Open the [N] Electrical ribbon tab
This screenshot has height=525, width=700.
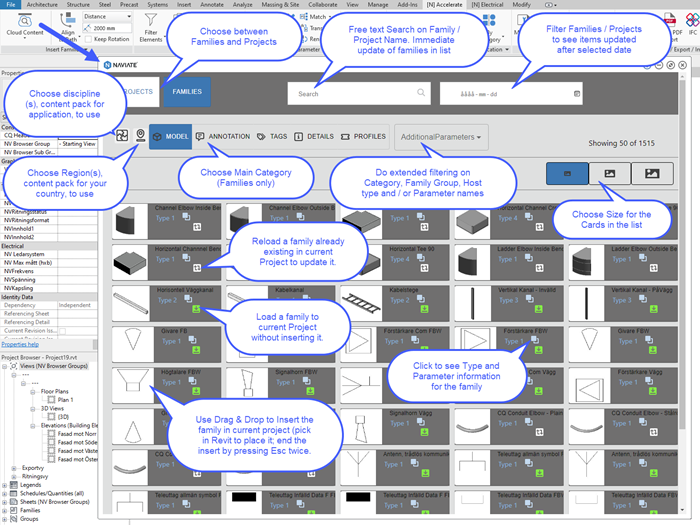[488, 4]
